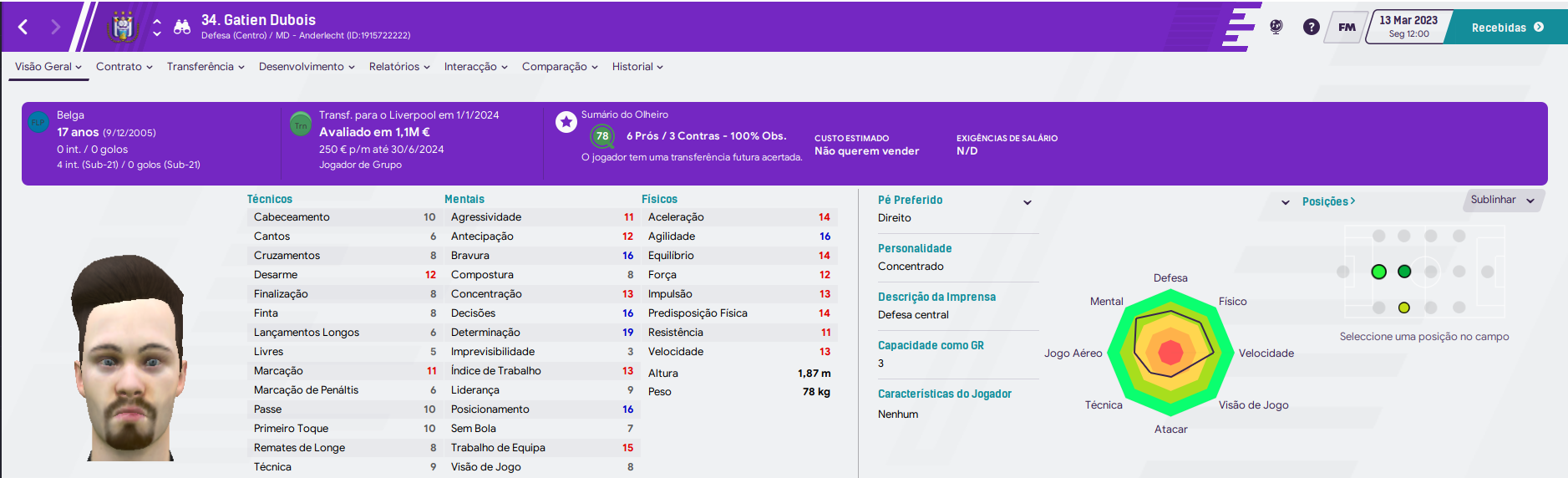Go back with the left arrow
1568x478 pixels.
click(23, 28)
